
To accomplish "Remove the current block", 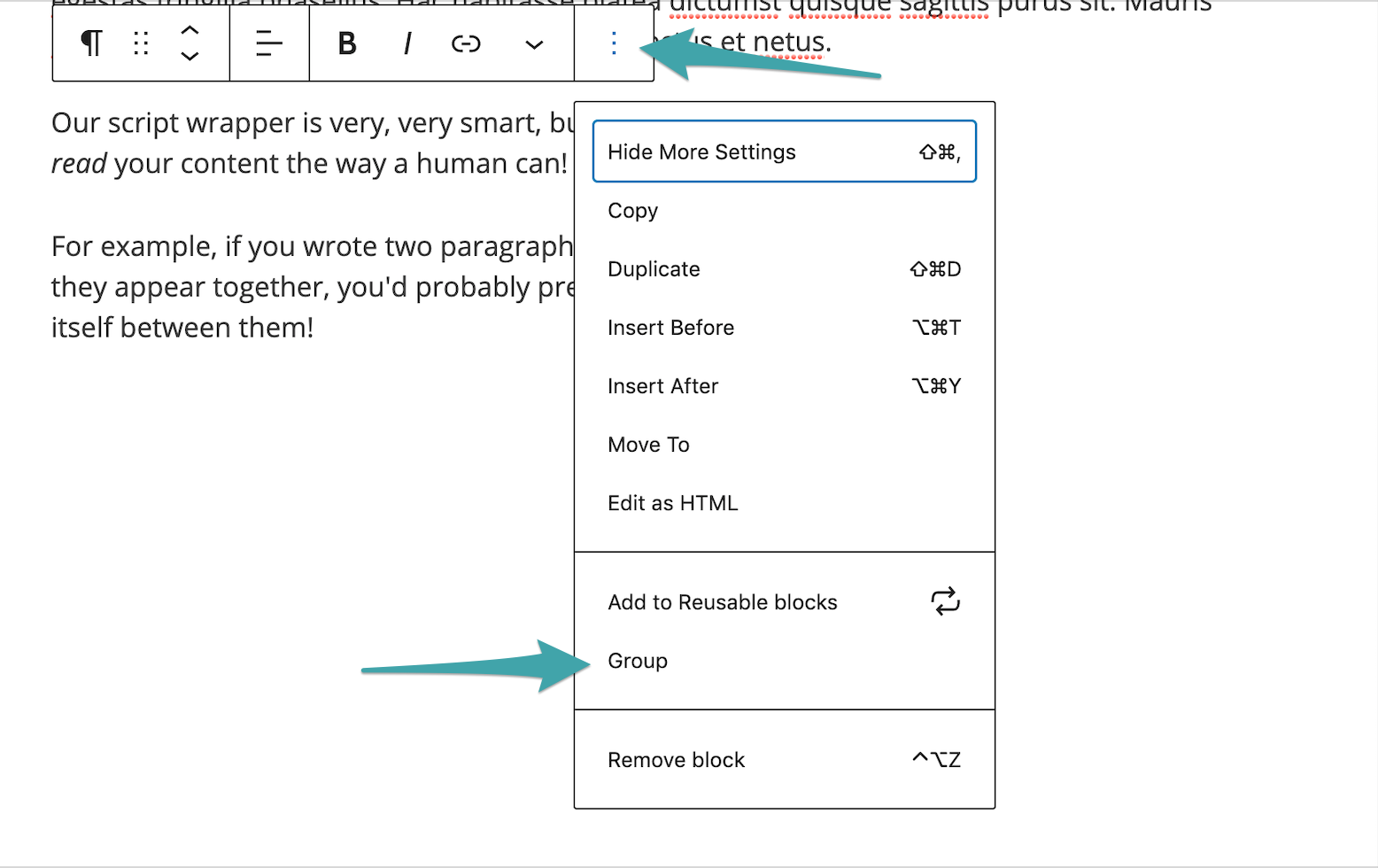I will pos(676,759).
